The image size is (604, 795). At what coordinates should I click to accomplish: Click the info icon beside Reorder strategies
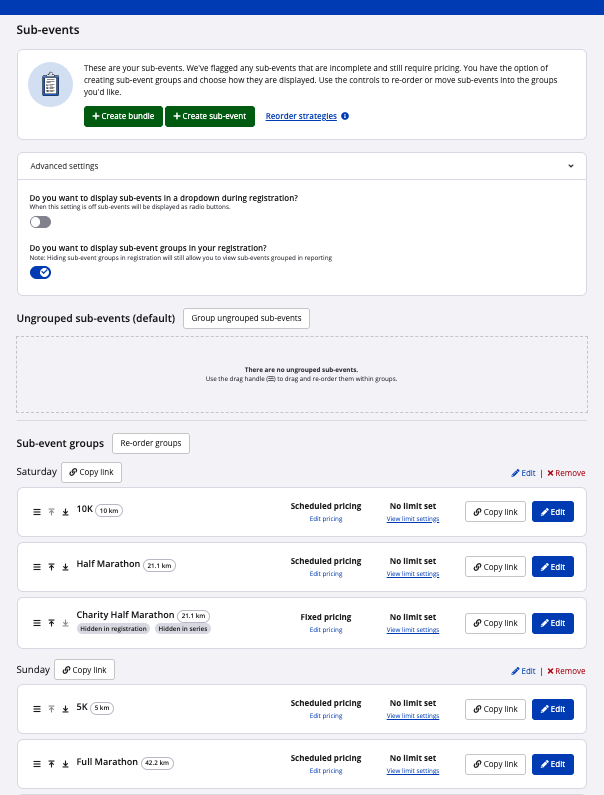click(x=345, y=116)
